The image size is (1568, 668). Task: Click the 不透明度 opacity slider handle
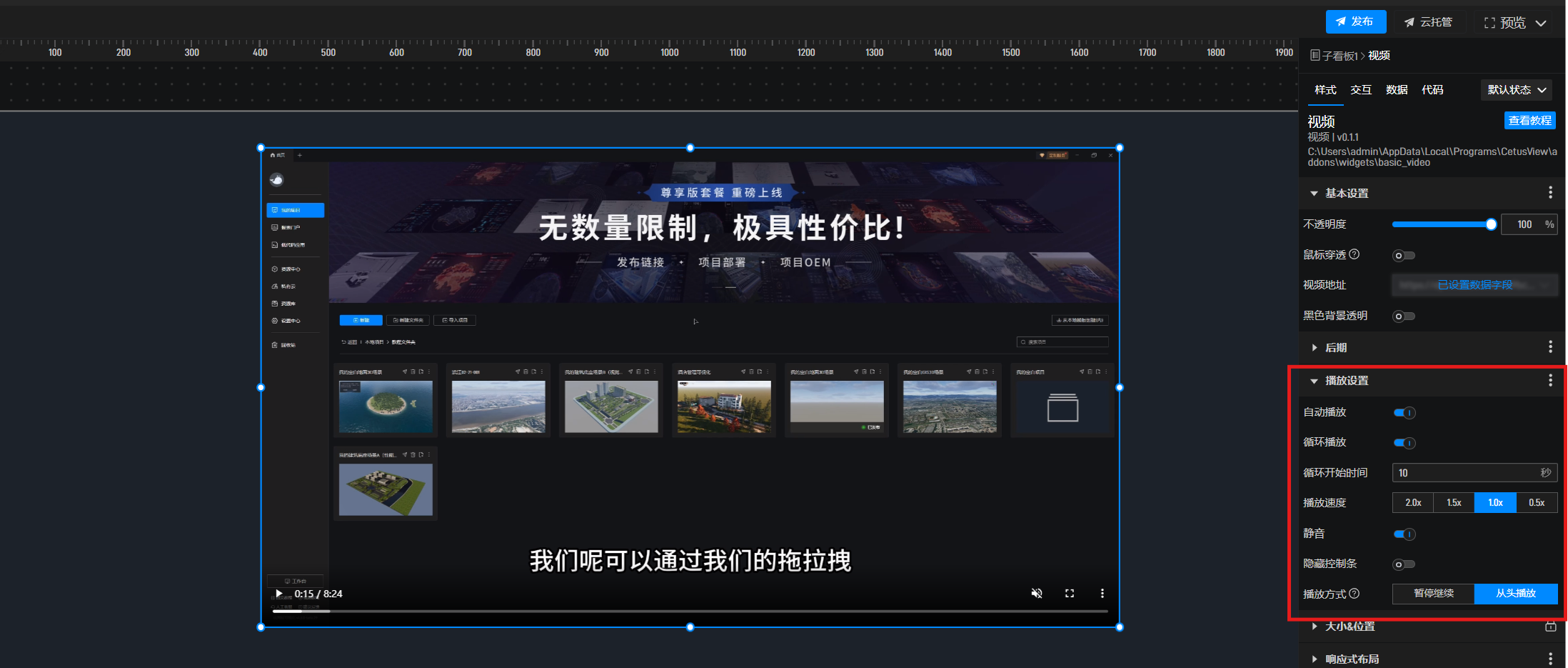(x=1491, y=224)
